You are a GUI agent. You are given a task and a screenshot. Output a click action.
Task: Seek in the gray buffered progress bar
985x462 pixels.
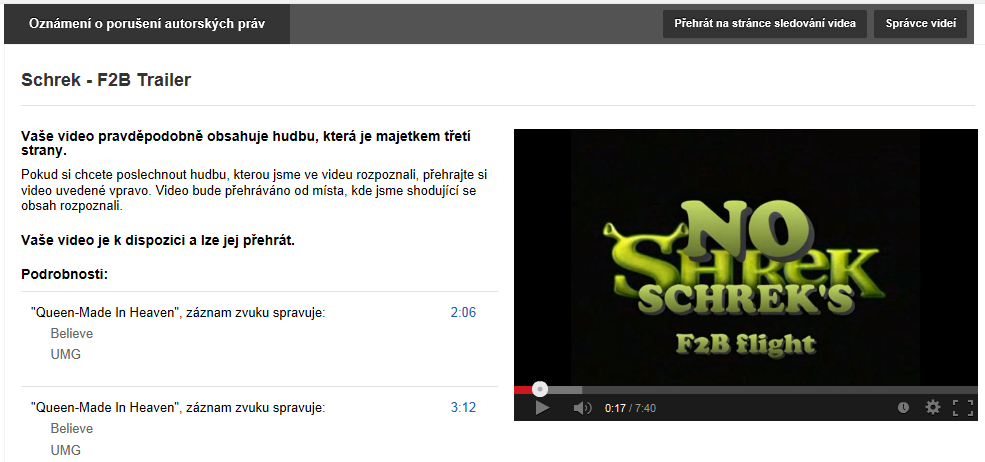pyautogui.click(x=564, y=390)
